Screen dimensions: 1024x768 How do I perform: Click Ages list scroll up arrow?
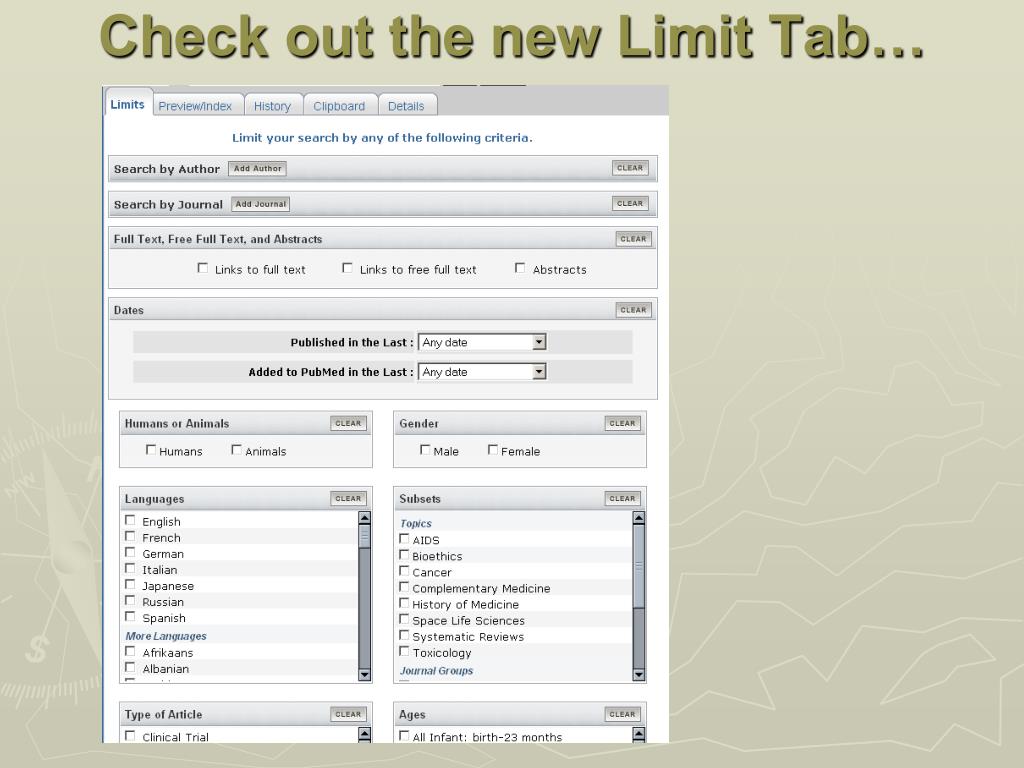(x=639, y=734)
